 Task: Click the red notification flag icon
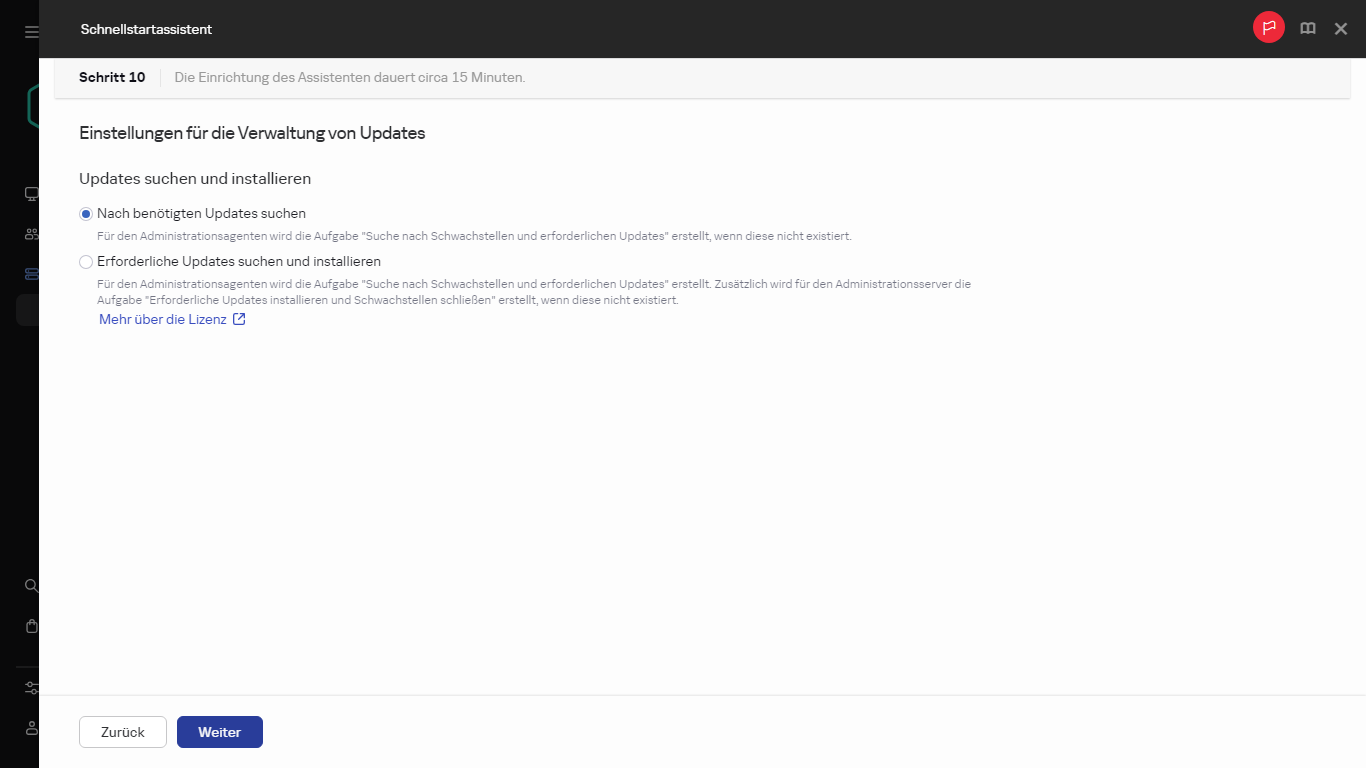click(x=1268, y=27)
